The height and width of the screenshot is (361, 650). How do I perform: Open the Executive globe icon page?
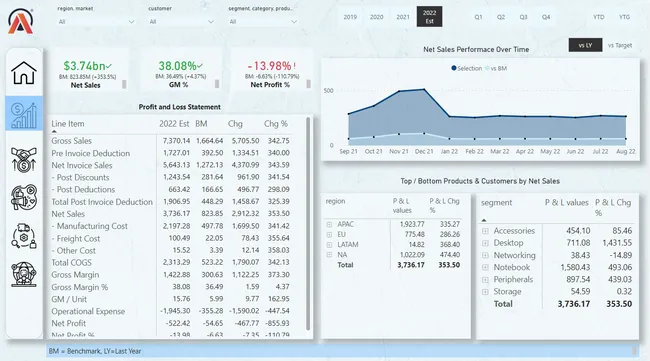point(24,274)
